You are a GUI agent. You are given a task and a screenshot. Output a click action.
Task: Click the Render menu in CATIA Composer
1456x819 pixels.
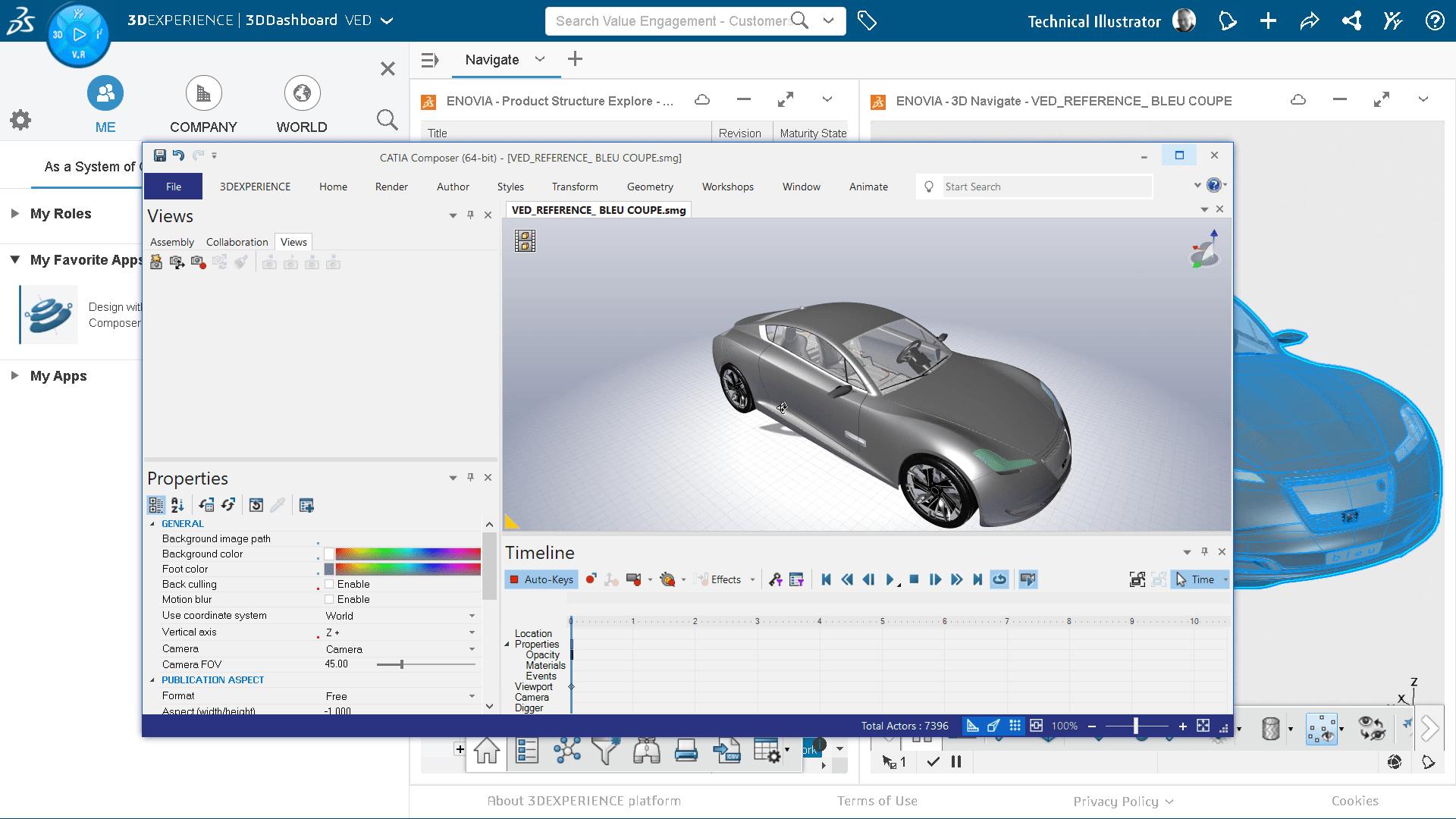(391, 186)
